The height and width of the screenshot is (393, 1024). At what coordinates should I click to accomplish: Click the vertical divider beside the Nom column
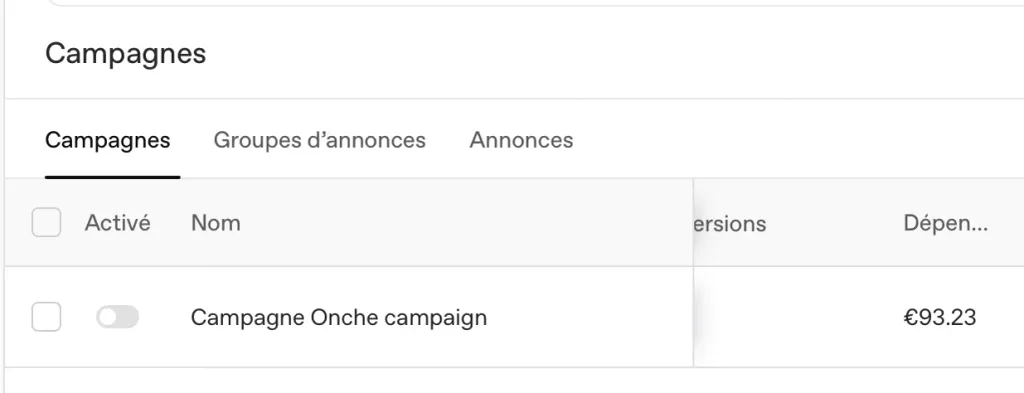693,273
